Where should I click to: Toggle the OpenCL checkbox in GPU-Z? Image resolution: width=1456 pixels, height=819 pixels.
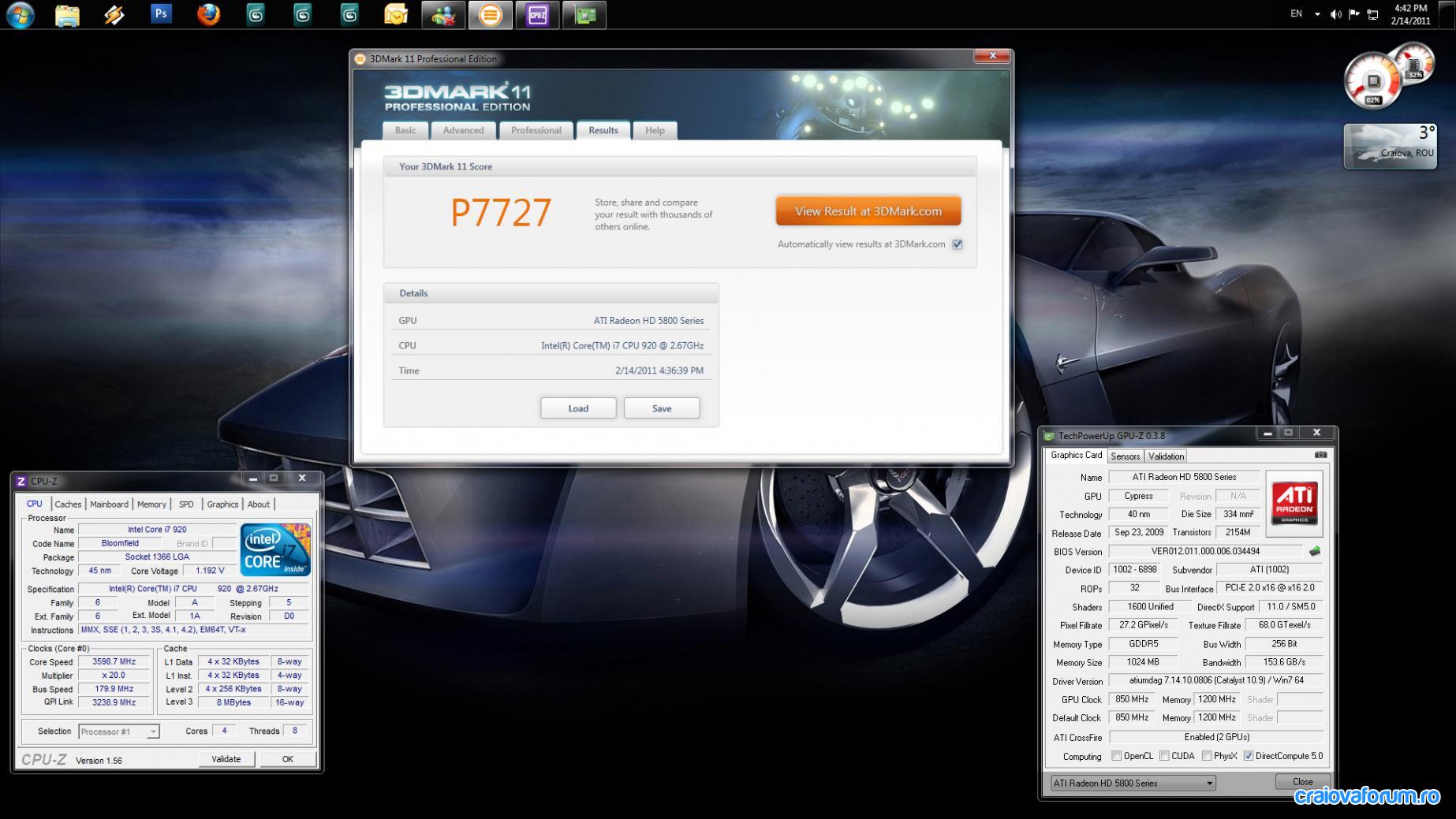point(1116,756)
